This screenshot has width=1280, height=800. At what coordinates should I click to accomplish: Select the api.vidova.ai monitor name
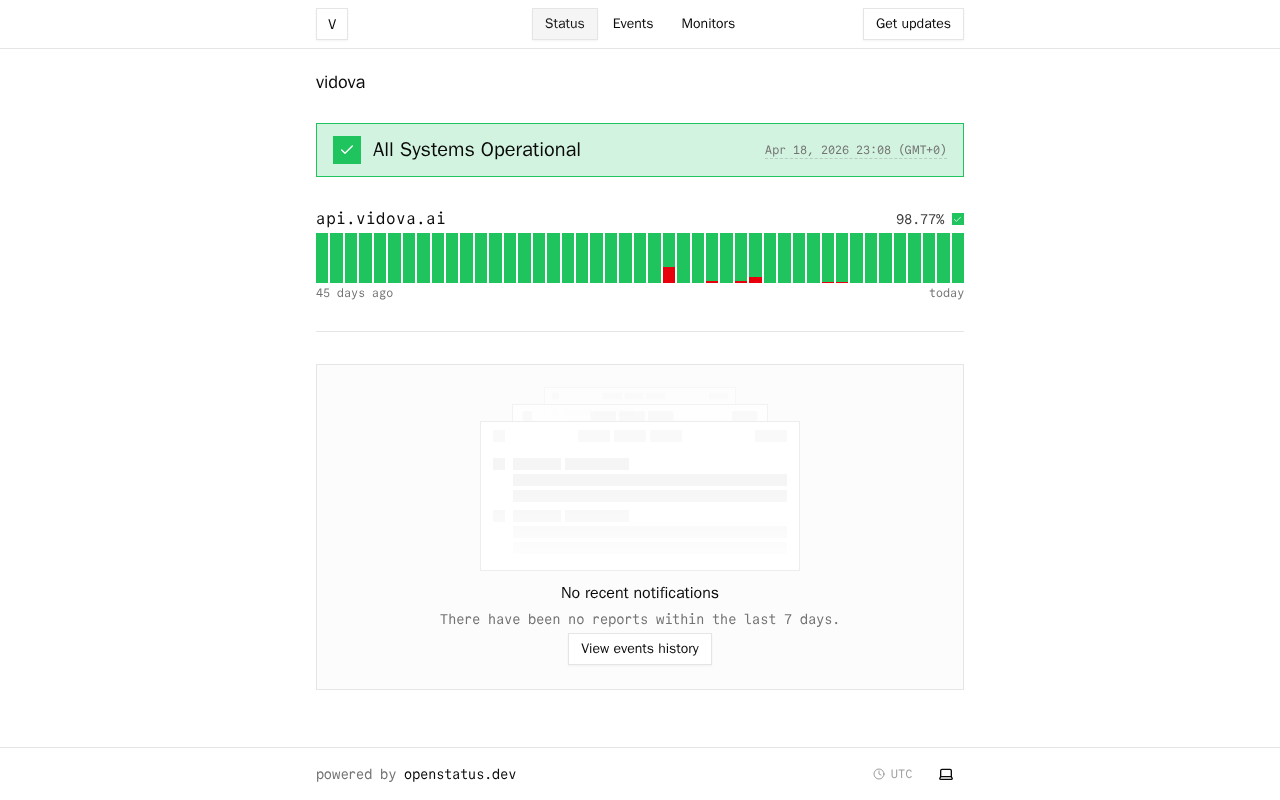[x=381, y=219]
